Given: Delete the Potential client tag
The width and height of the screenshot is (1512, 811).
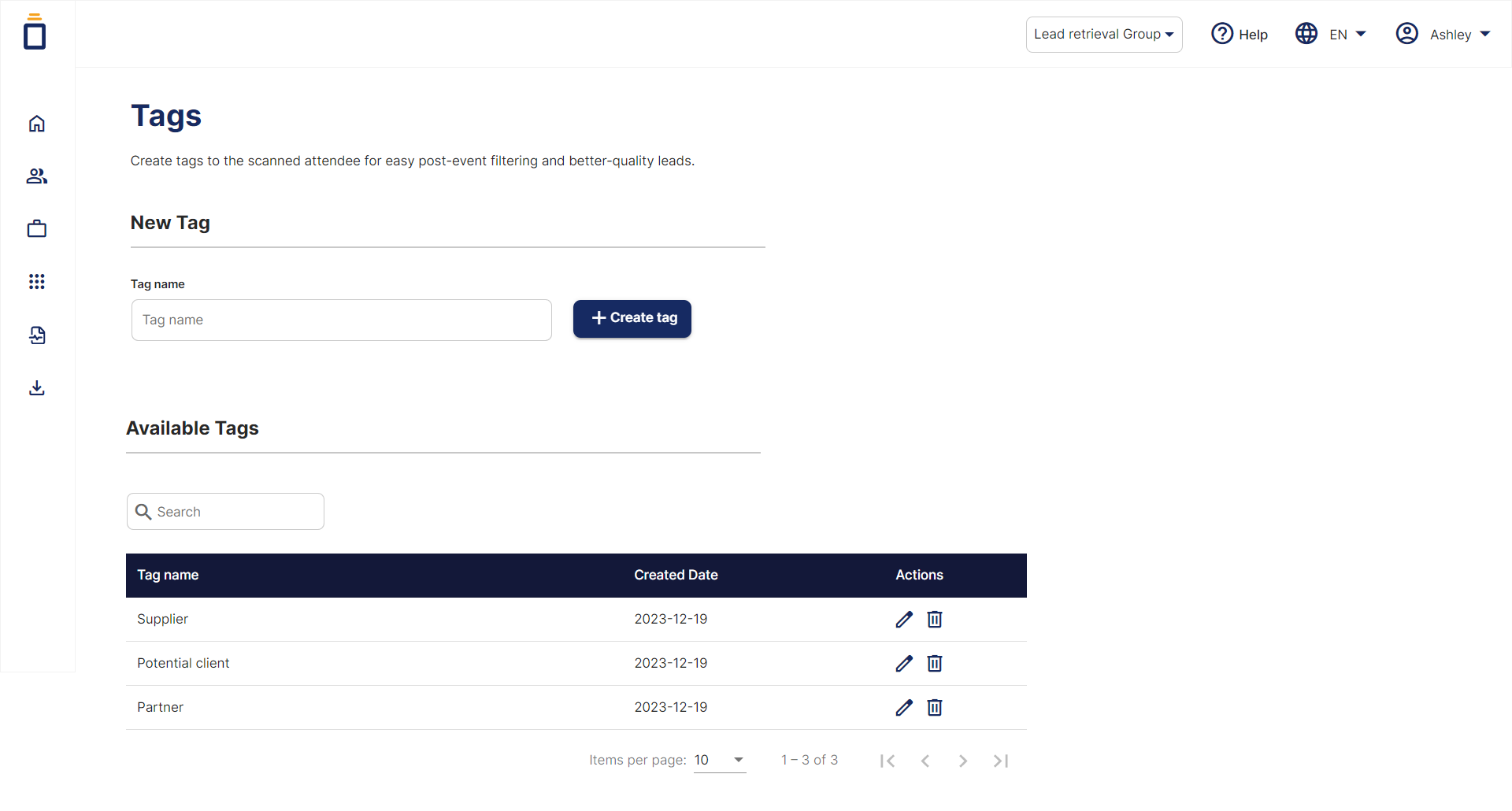Looking at the screenshot, I should [935, 664].
